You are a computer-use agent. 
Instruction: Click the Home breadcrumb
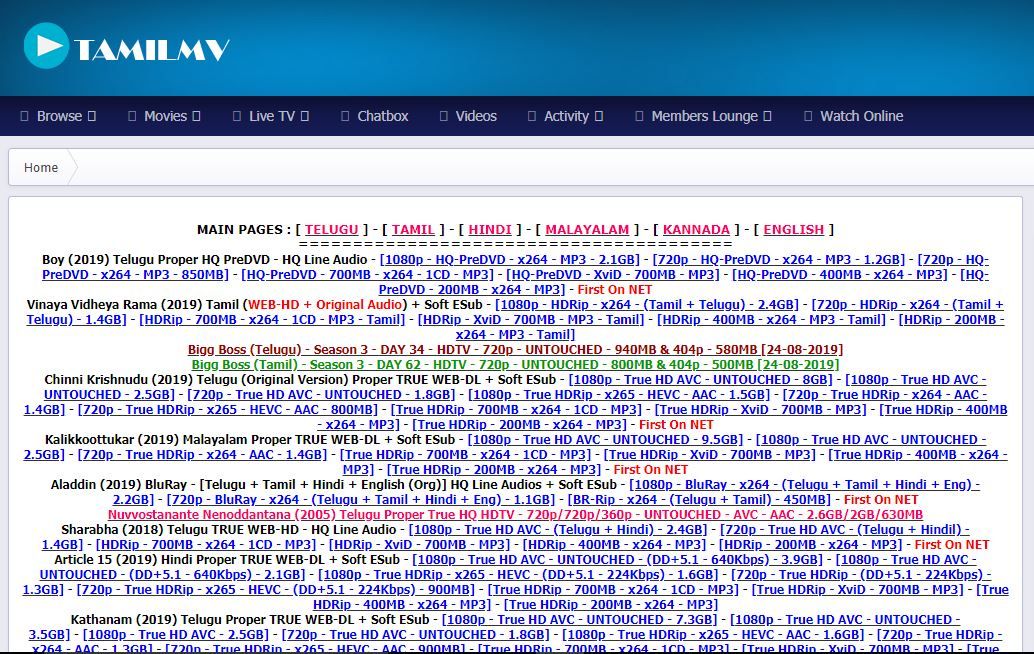tap(41, 167)
